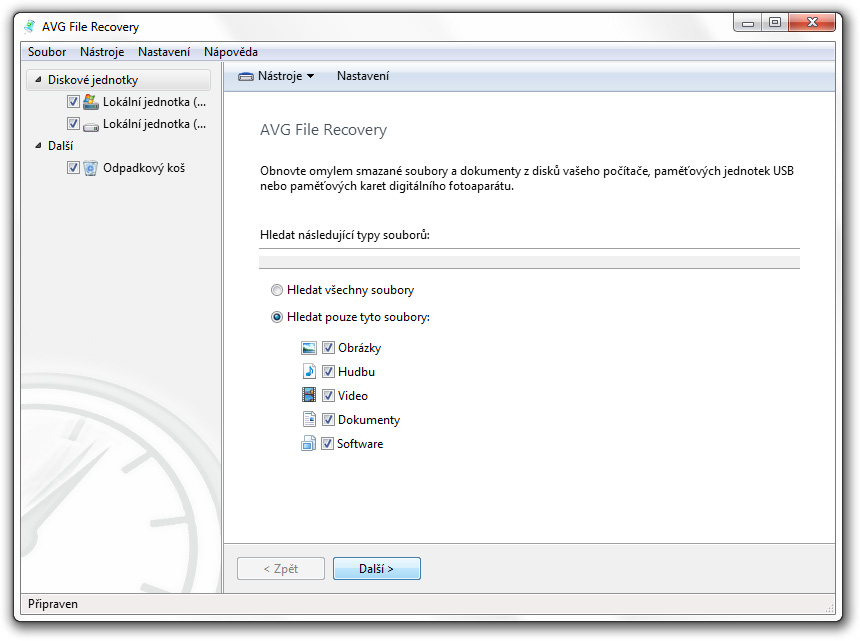The image size is (860, 641).
Task: Select the Odpadkový koš tree row label
Action: coord(144,168)
